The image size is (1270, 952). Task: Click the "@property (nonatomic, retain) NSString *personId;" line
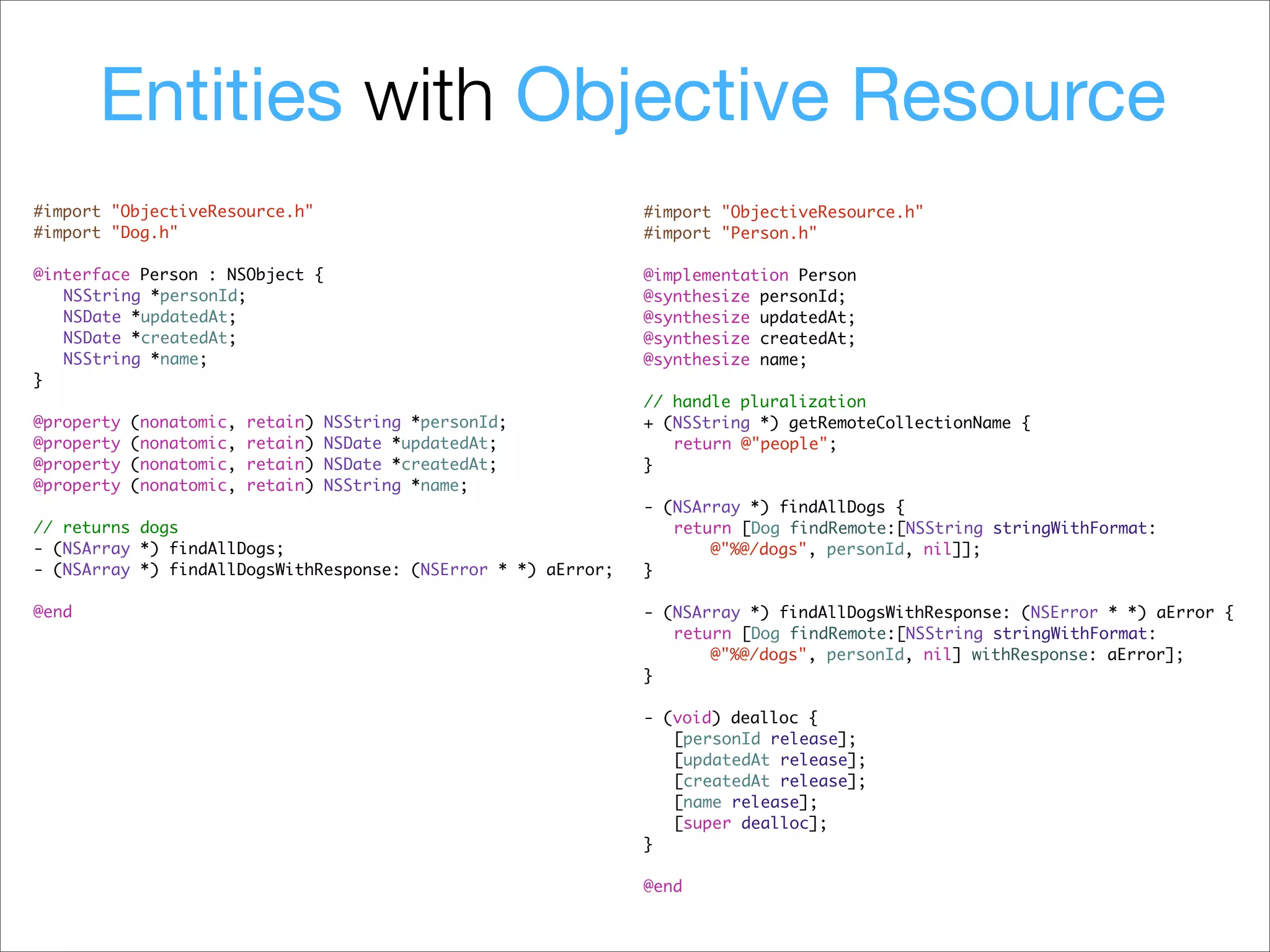coord(270,423)
